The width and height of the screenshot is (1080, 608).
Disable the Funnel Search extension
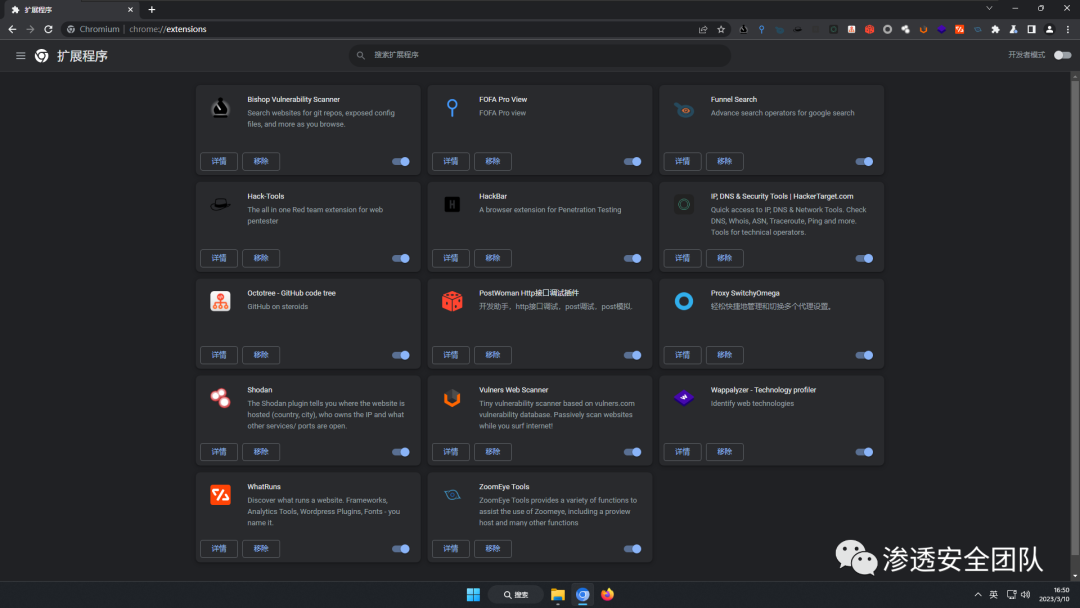click(864, 162)
